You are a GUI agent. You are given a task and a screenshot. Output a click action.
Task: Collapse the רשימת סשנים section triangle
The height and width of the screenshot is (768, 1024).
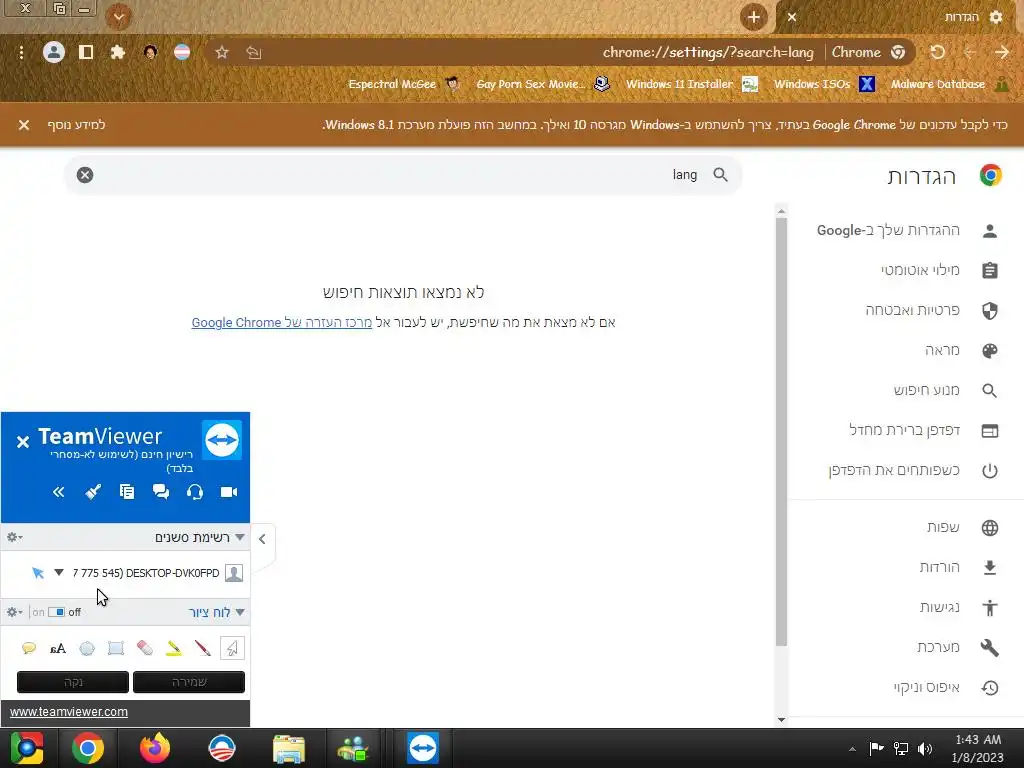[x=240, y=537]
